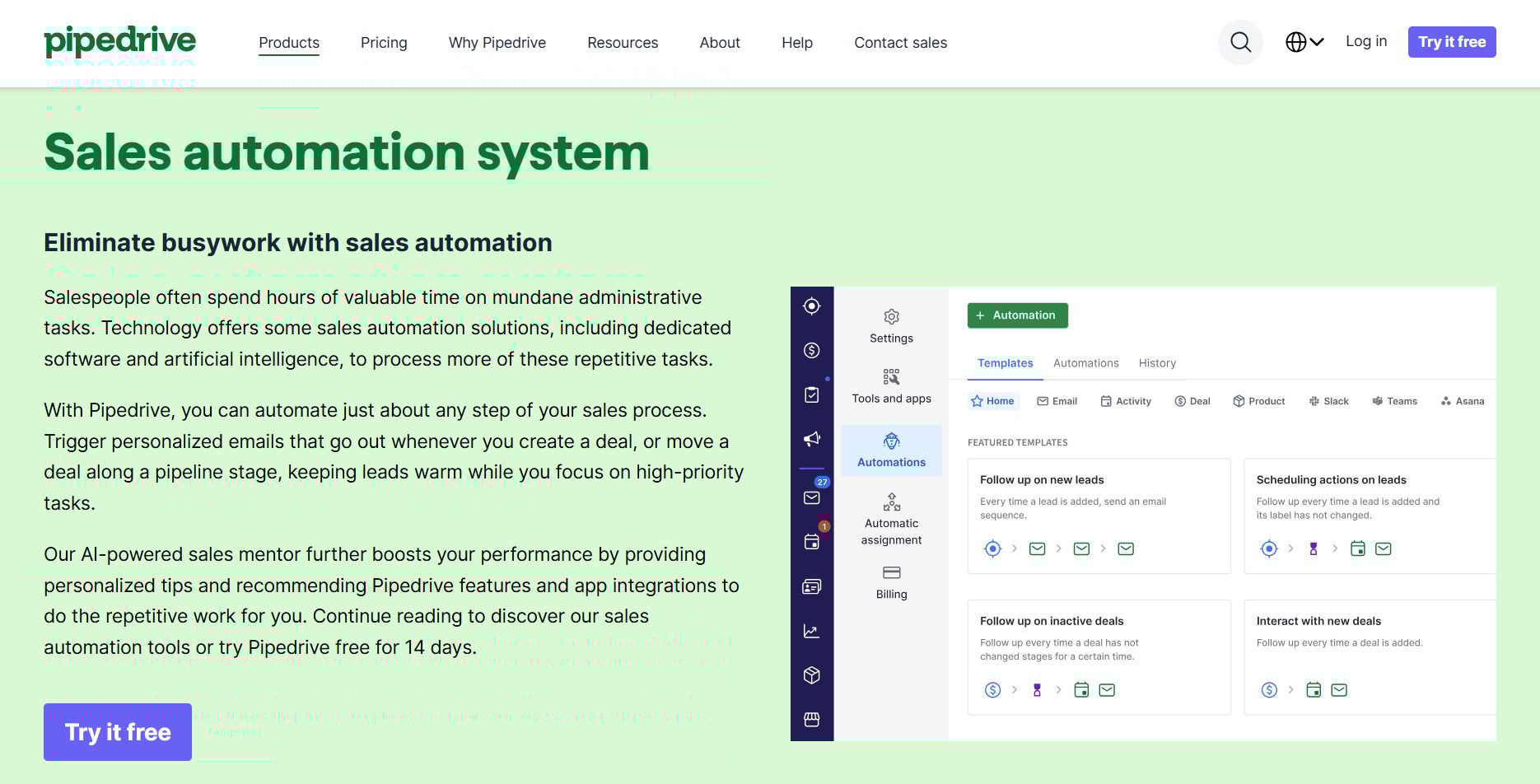Click the calendar icon in Interact with new deals
This screenshot has width=1540, height=784.
tap(1314, 690)
